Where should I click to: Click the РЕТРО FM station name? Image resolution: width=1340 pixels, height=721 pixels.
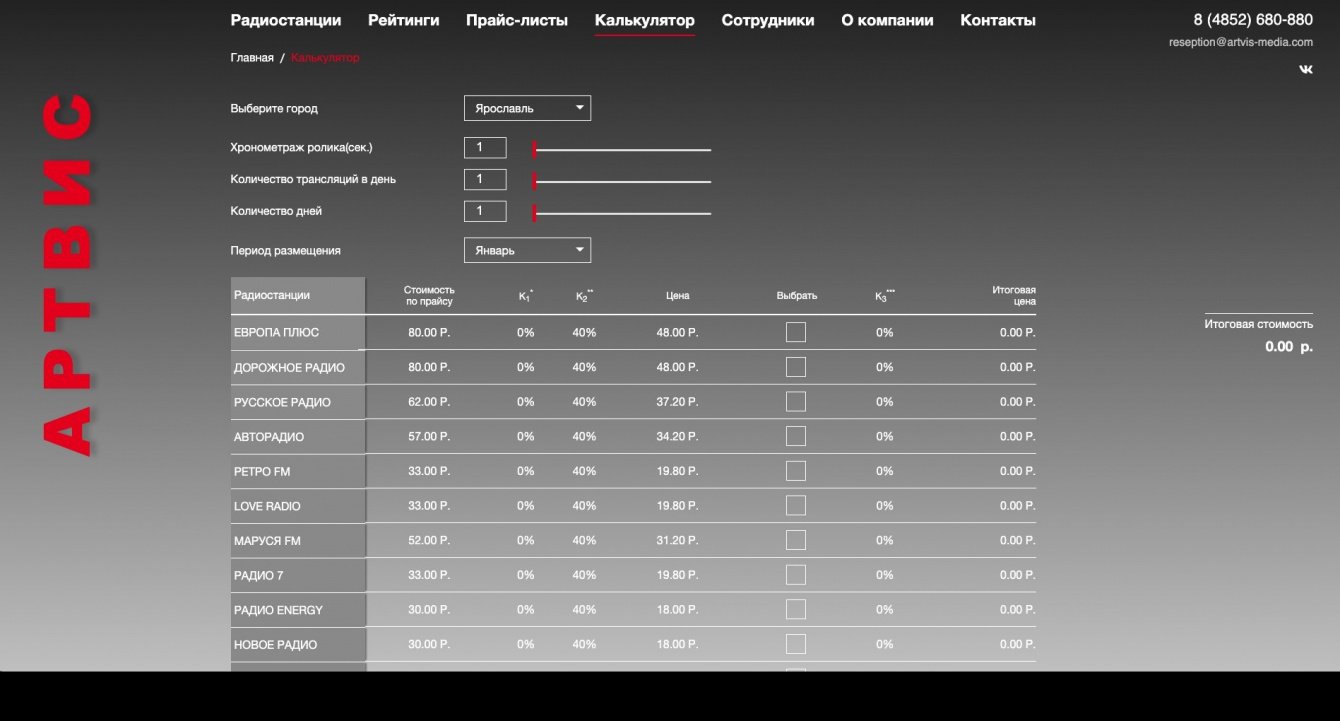point(262,471)
